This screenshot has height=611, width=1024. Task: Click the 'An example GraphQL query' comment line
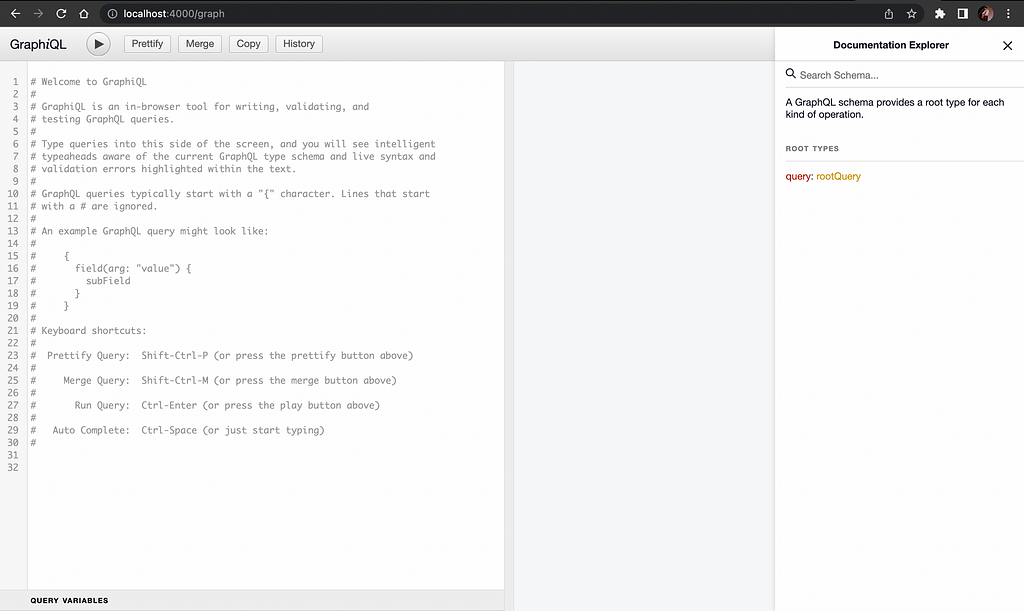click(x=149, y=231)
